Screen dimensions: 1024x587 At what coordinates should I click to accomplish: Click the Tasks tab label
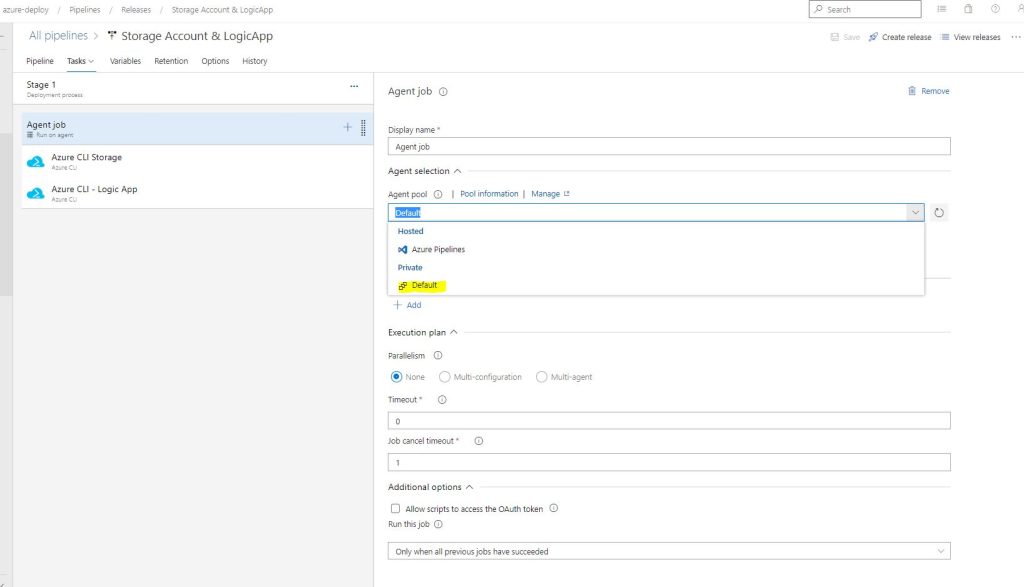click(x=76, y=61)
